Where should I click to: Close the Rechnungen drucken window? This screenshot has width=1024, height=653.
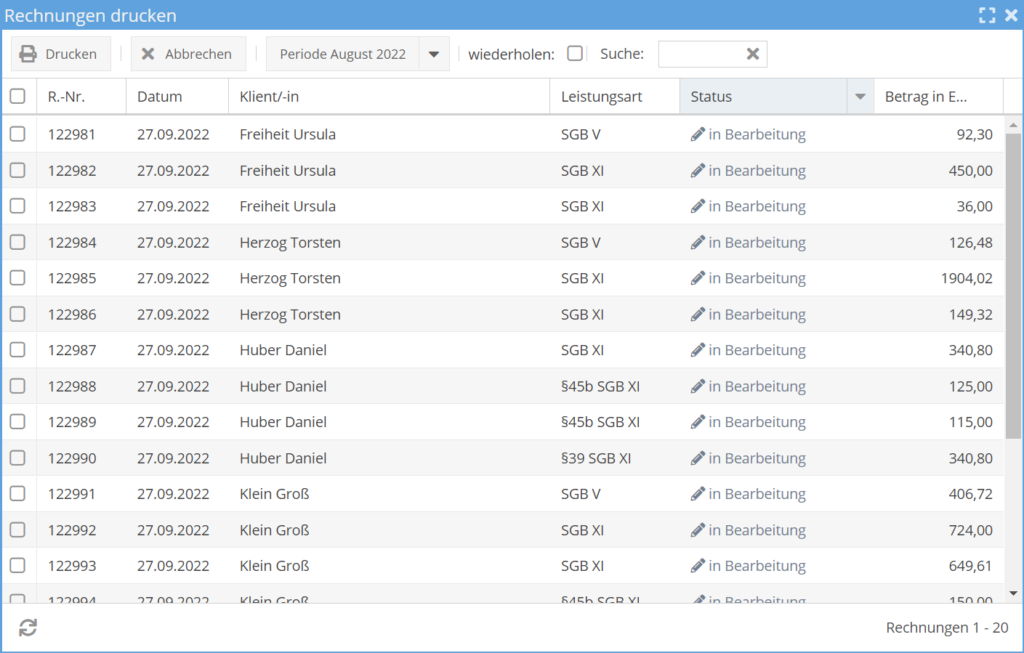1010,15
